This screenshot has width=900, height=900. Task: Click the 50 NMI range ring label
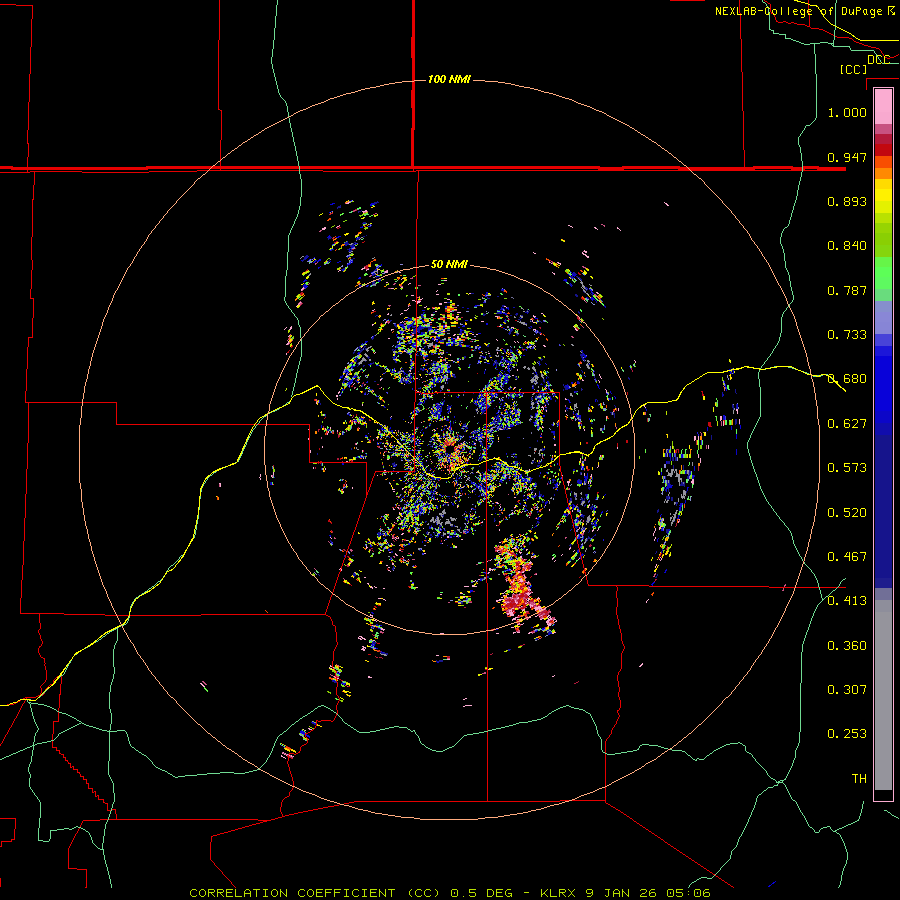point(449,264)
